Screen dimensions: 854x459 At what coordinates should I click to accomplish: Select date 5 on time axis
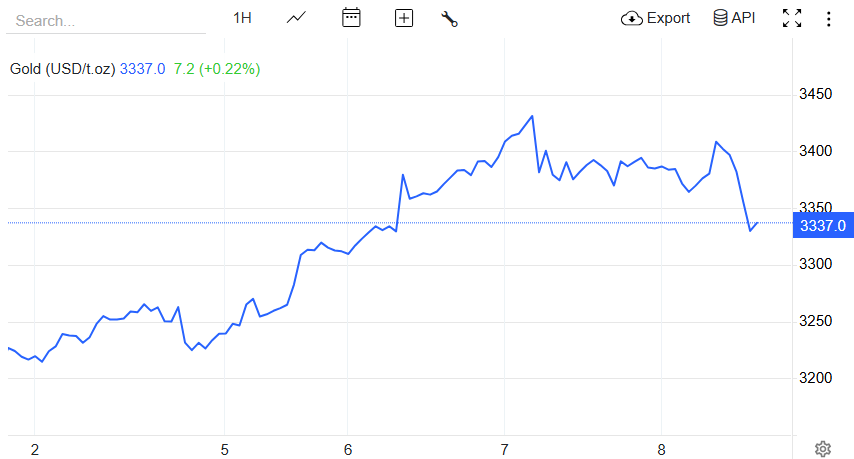(x=225, y=448)
